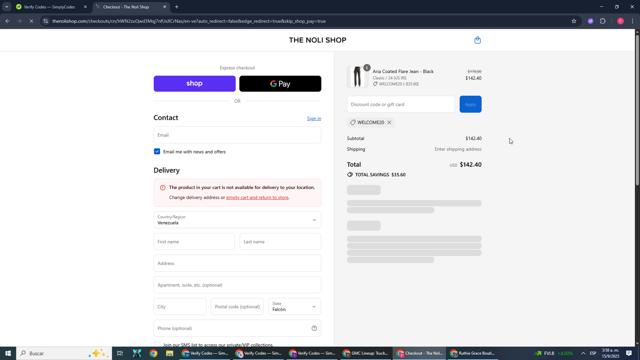Open the Chrome profile avatar
The height and width of the screenshot is (360, 640).
click(620, 21)
